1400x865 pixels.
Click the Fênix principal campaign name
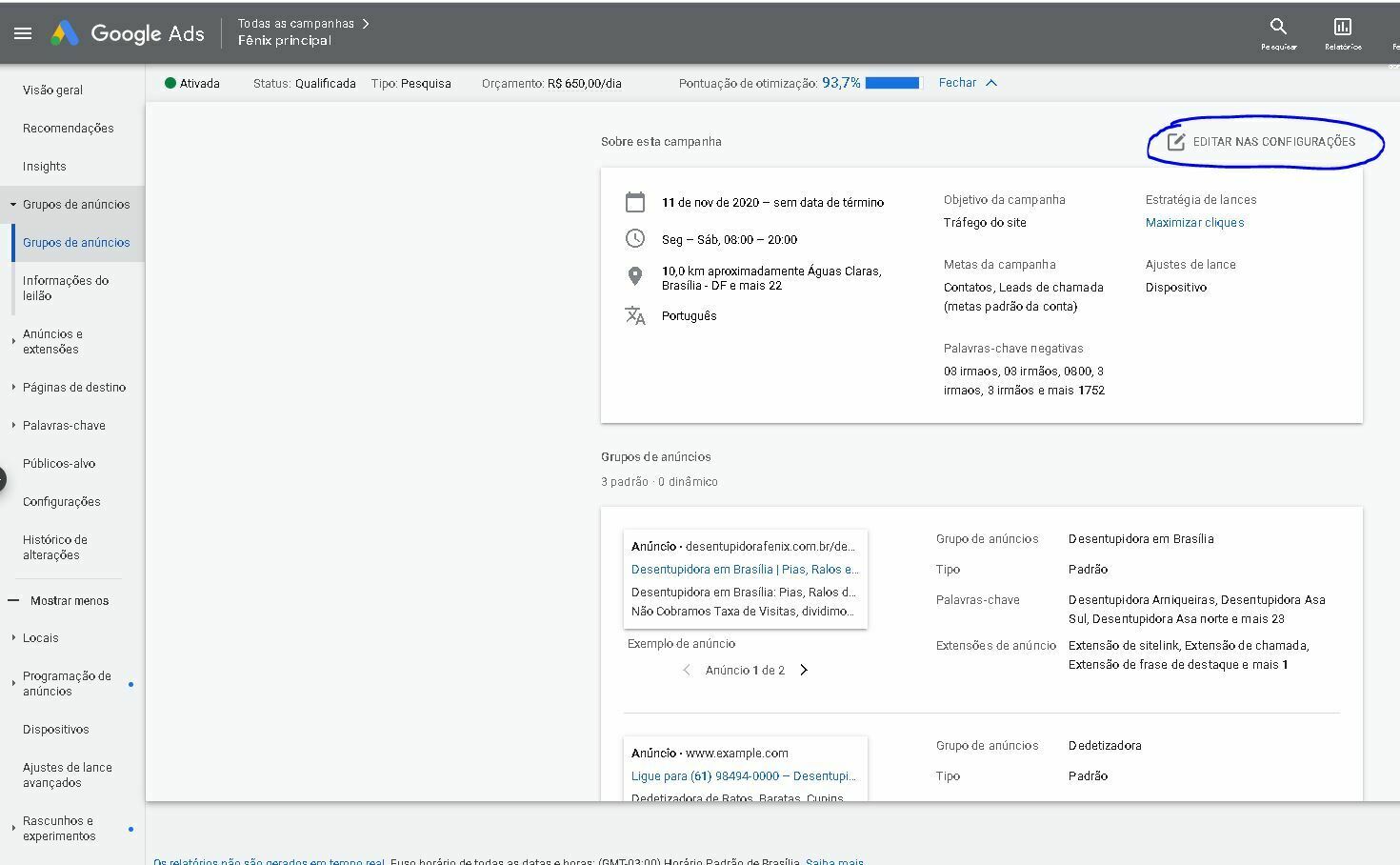pyautogui.click(x=285, y=40)
